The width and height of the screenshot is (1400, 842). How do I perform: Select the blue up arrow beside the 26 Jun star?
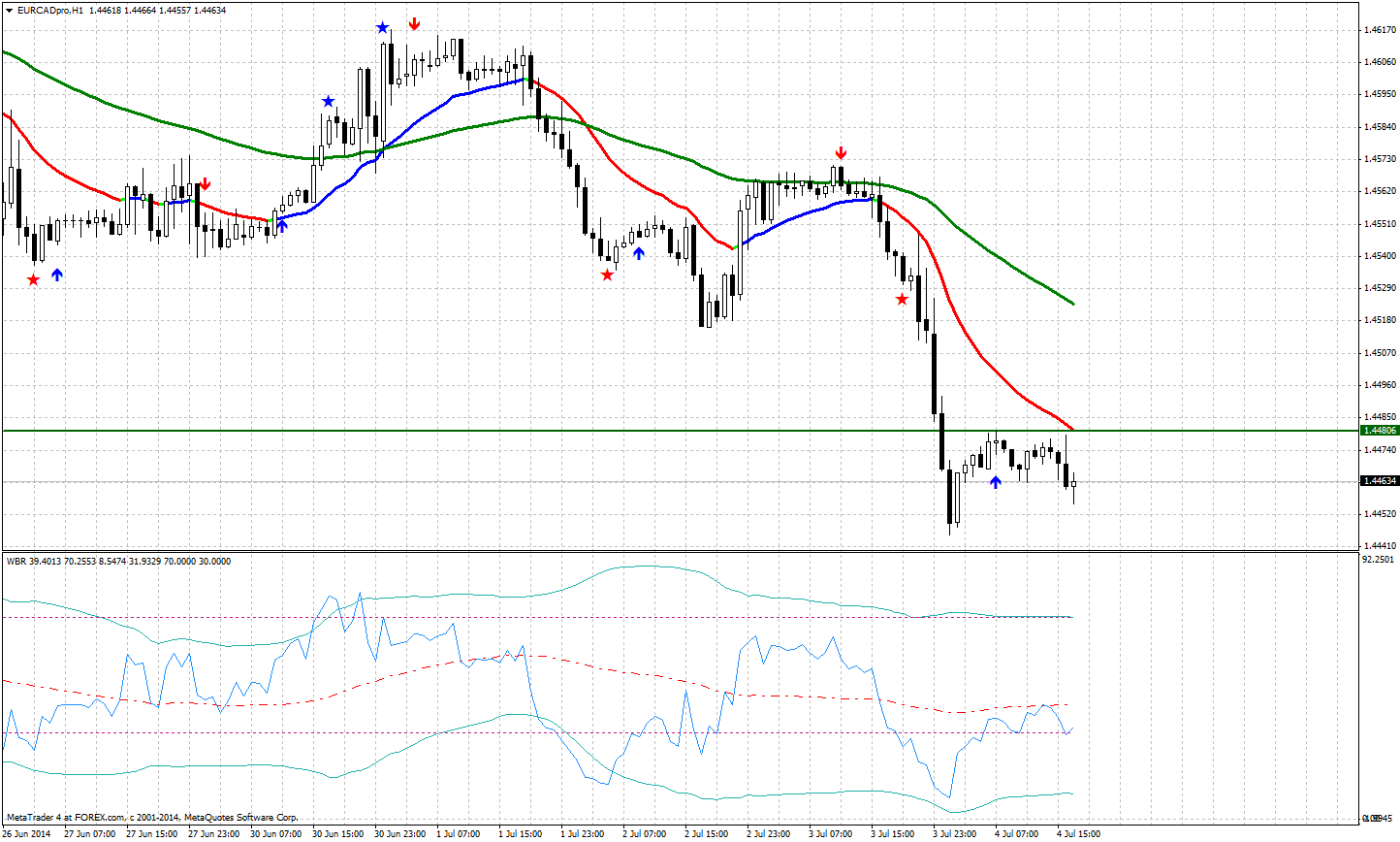[x=57, y=275]
